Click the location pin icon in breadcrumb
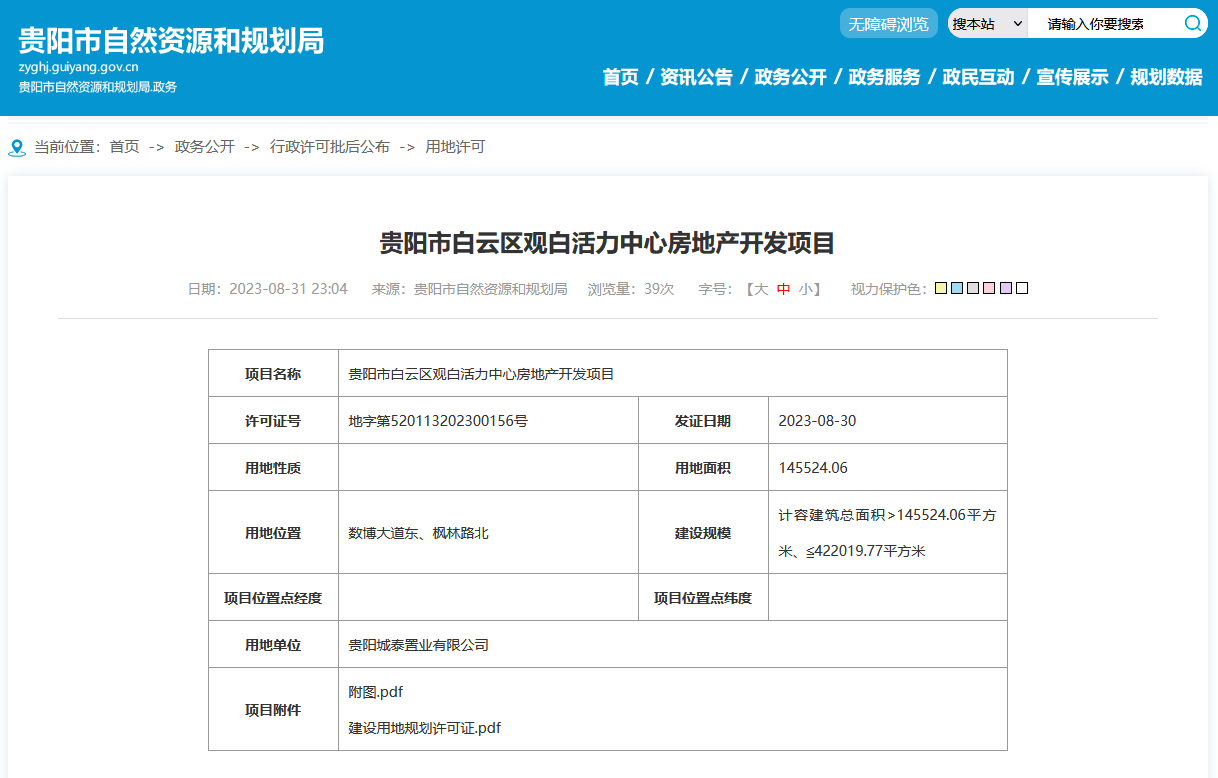Image resolution: width=1218 pixels, height=778 pixels. 17,148
